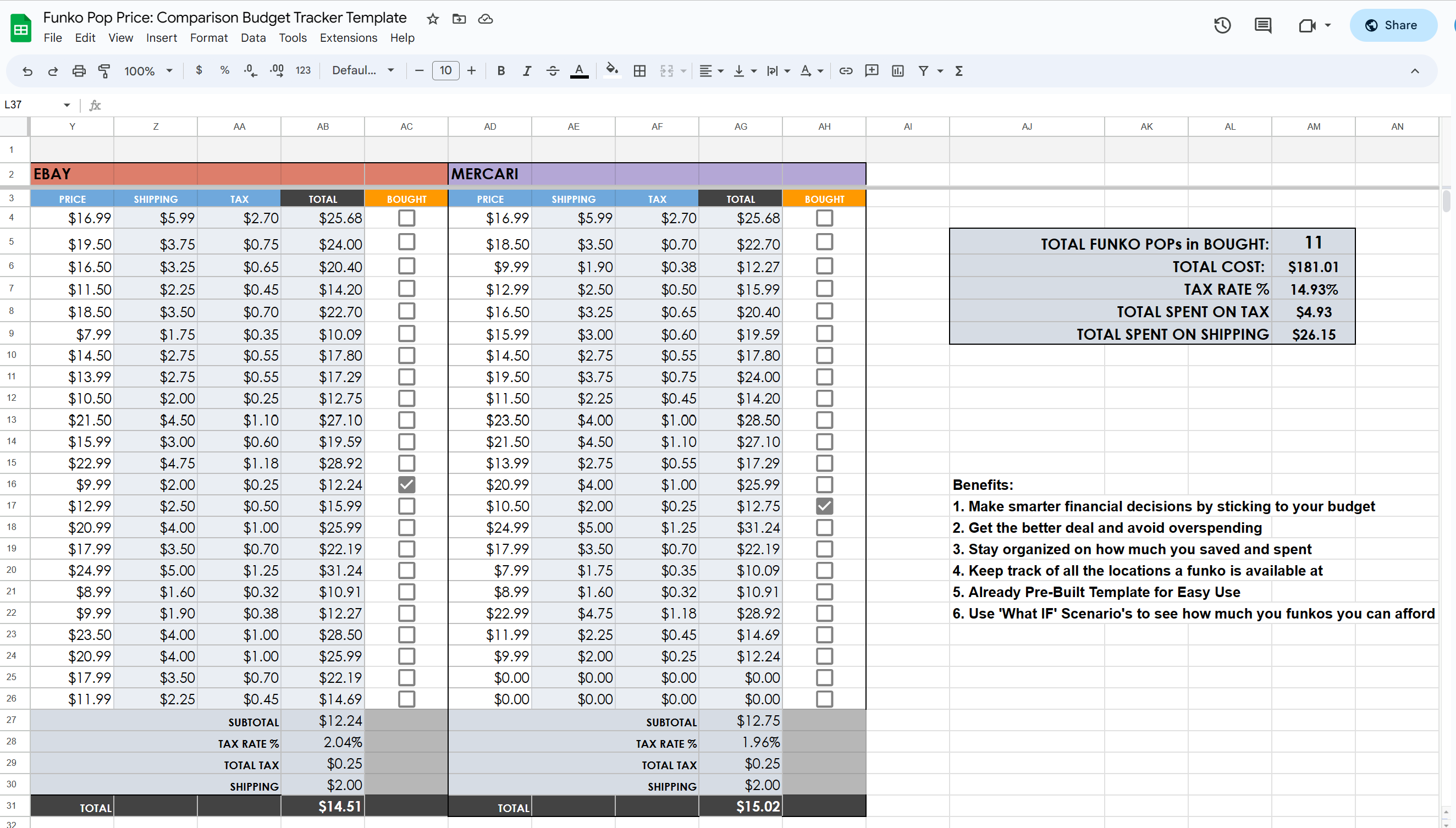Screen dimensions: 1456x828
Task: Click the paint format roller icon
Action: point(104,70)
